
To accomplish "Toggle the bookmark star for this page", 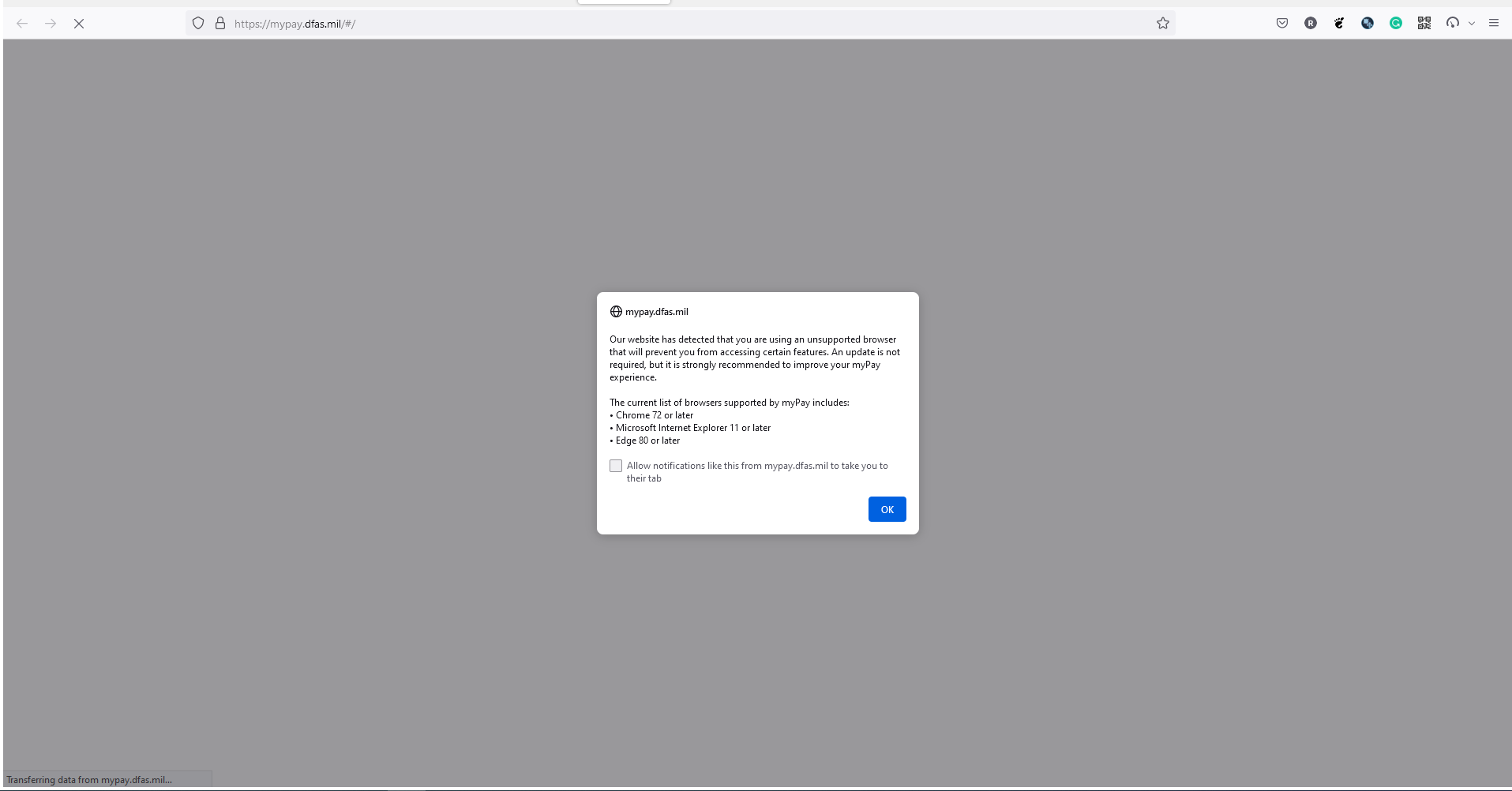I will click(x=1161, y=23).
